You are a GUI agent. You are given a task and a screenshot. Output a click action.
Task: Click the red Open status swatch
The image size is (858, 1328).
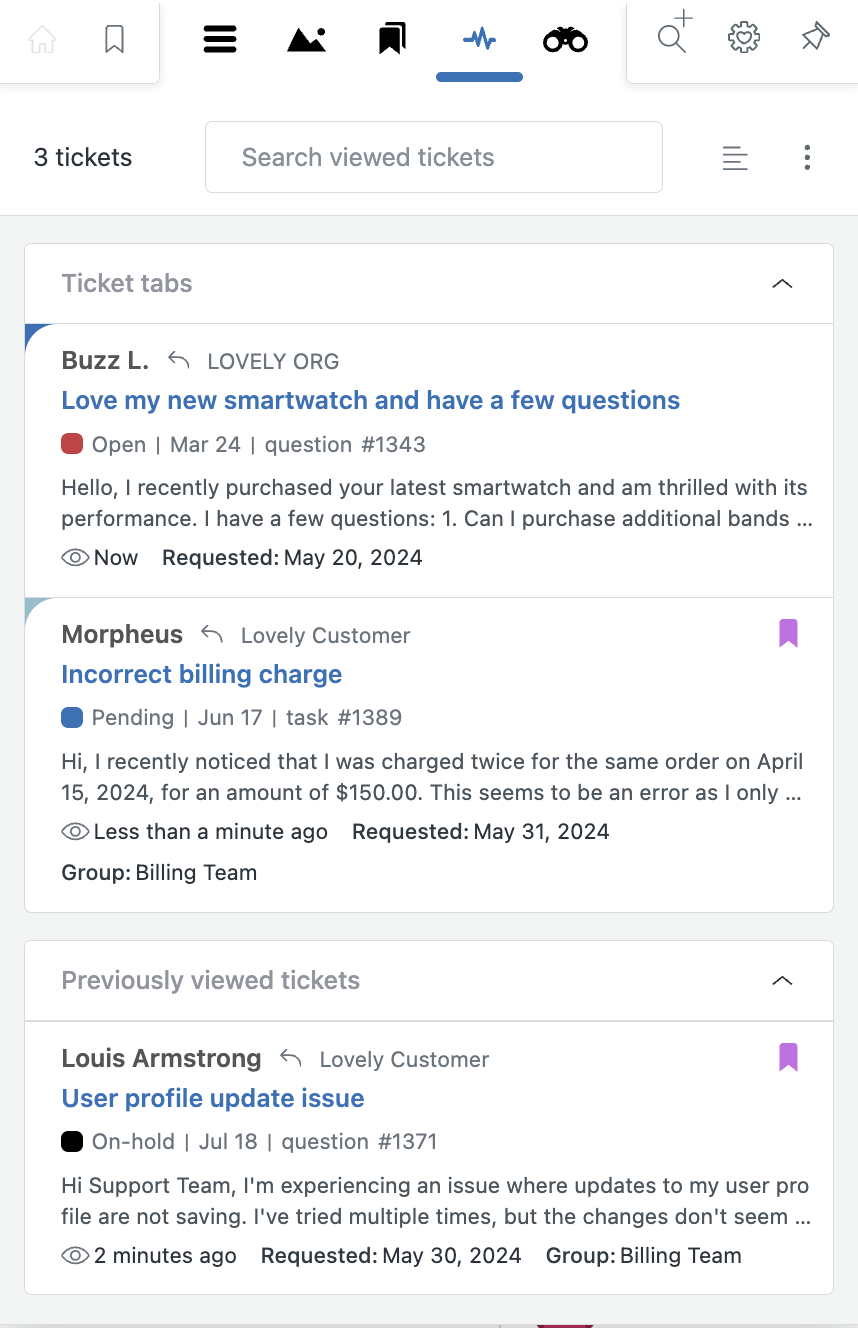pos(72,444)
